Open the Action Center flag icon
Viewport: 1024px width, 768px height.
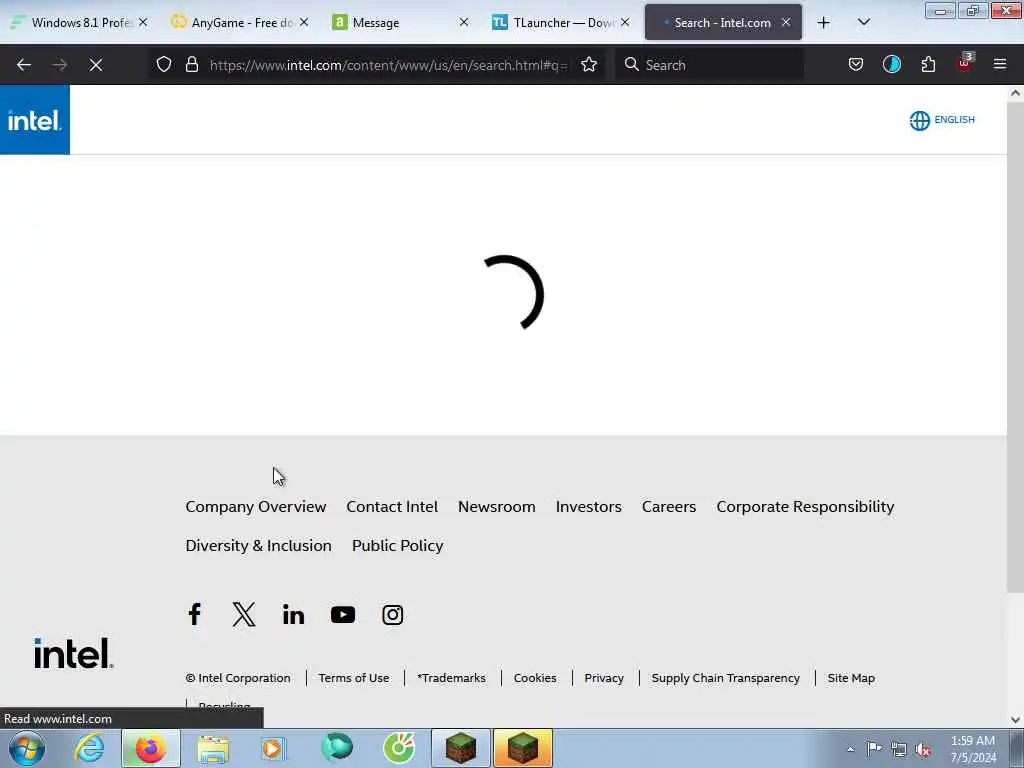coord(874,748)
